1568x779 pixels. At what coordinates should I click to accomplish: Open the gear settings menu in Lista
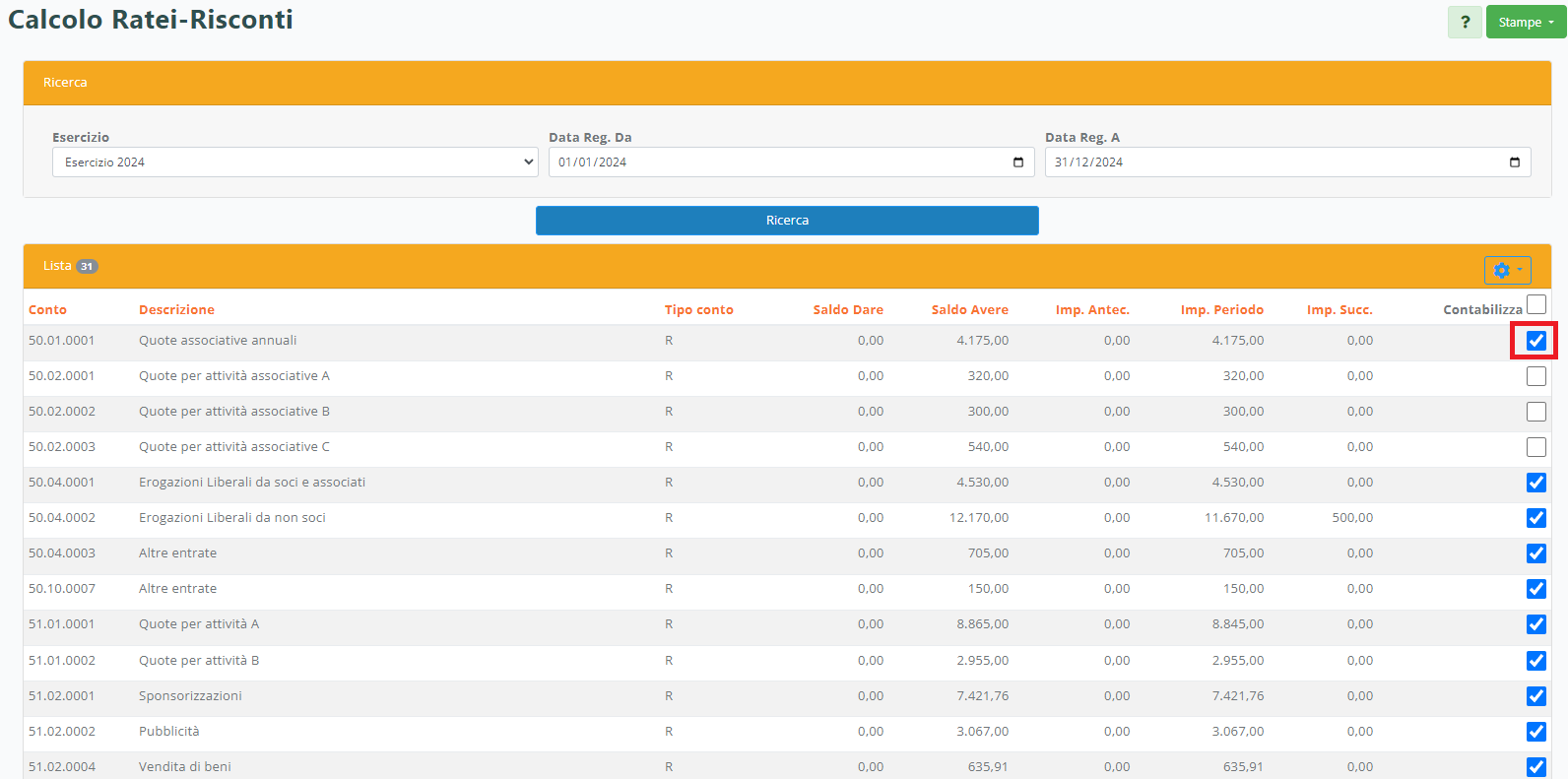[1507, 270]
